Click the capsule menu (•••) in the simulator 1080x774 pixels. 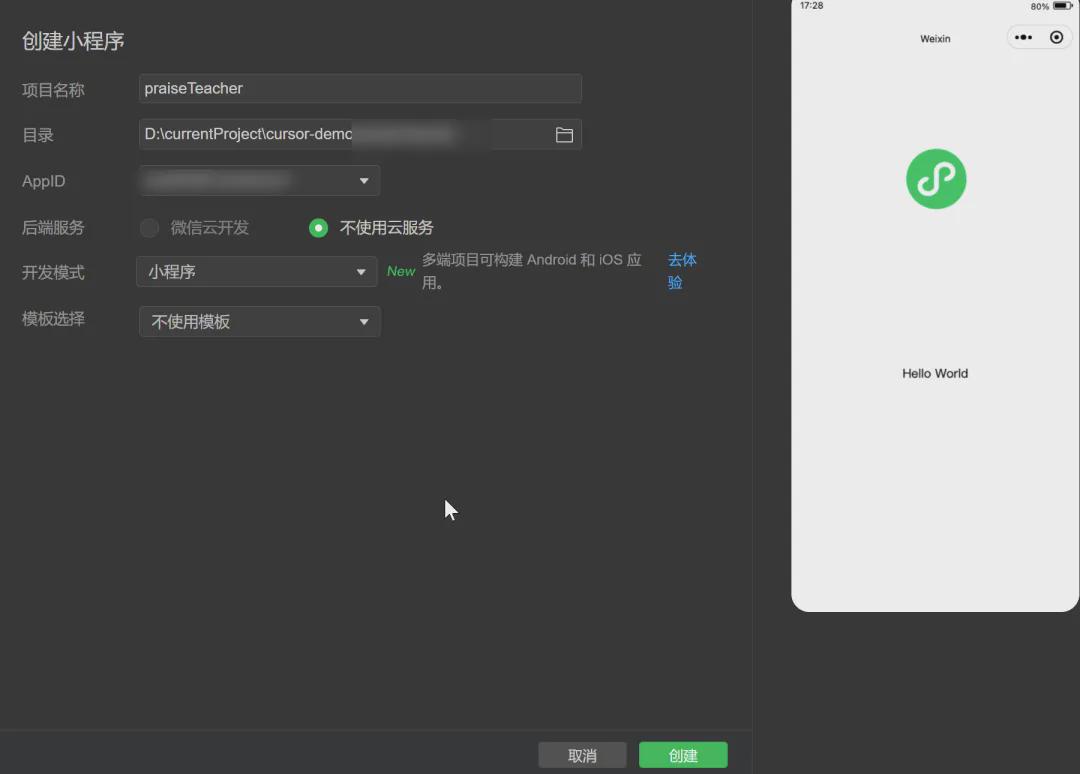point(1022,37)
